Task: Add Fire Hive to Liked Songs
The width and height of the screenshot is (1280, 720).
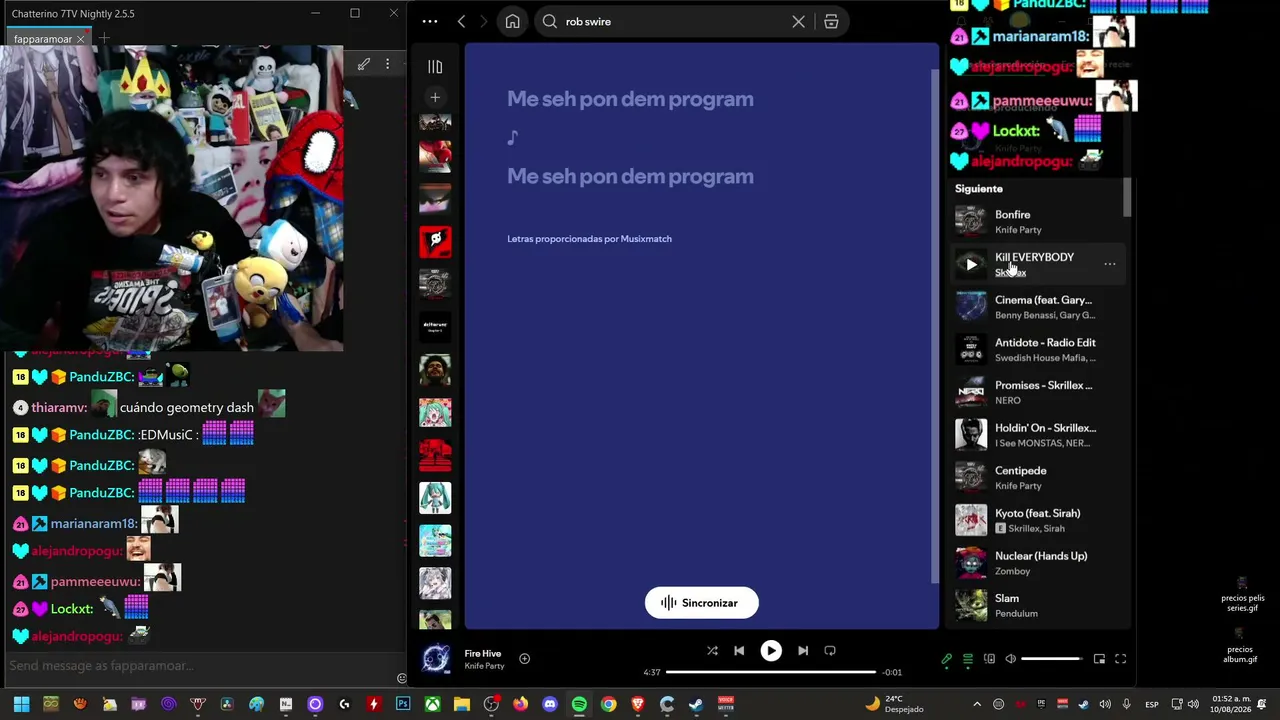Action: pyautogui.click(x=524, y=658)
